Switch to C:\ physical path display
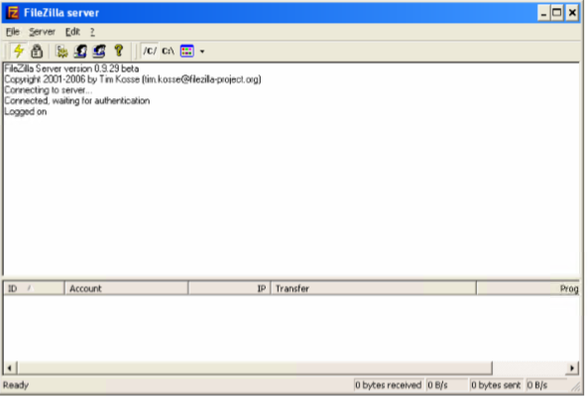Image resolution: width=588 pixels, height=400 pixels. 168,51
